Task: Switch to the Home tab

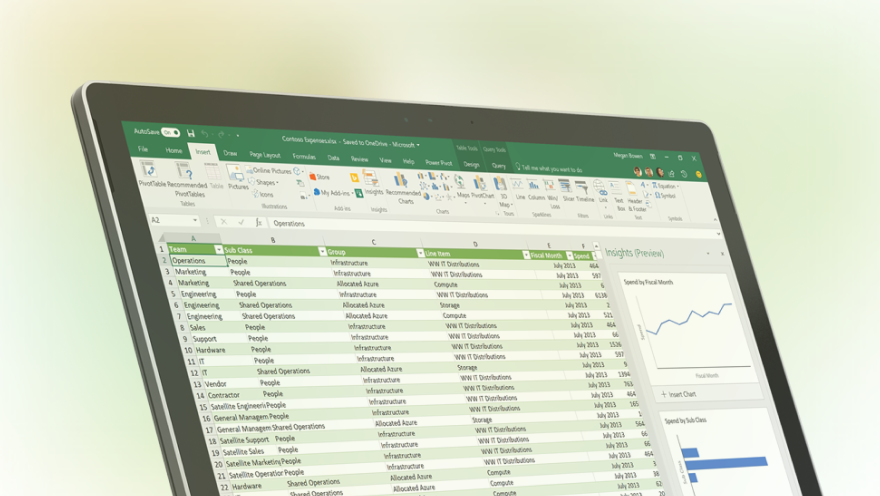Action: click(x=173, y=150)
